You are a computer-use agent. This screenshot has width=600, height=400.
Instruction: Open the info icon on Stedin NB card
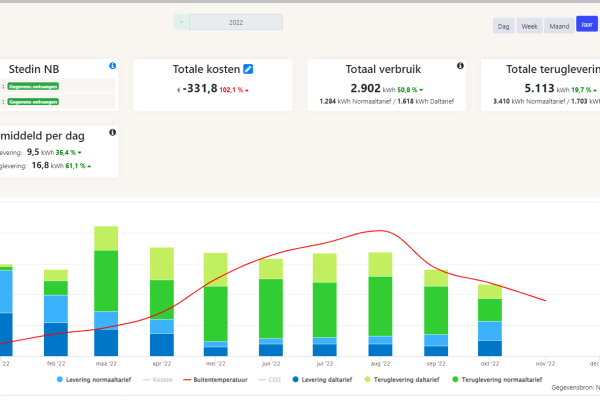112,66
